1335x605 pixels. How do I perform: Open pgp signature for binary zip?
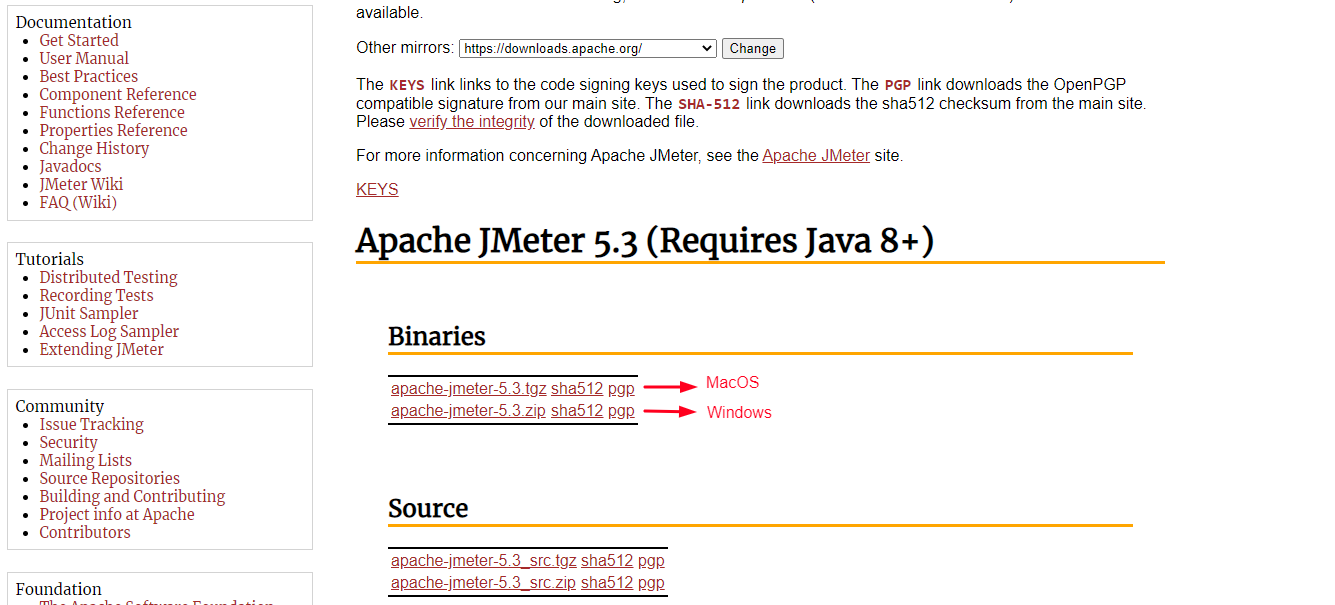click(621, 411)
